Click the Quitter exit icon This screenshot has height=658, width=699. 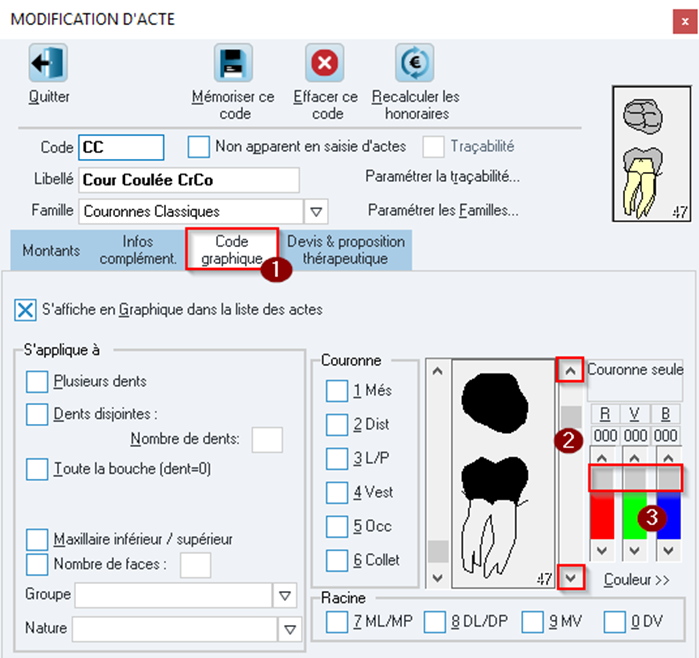48,63
